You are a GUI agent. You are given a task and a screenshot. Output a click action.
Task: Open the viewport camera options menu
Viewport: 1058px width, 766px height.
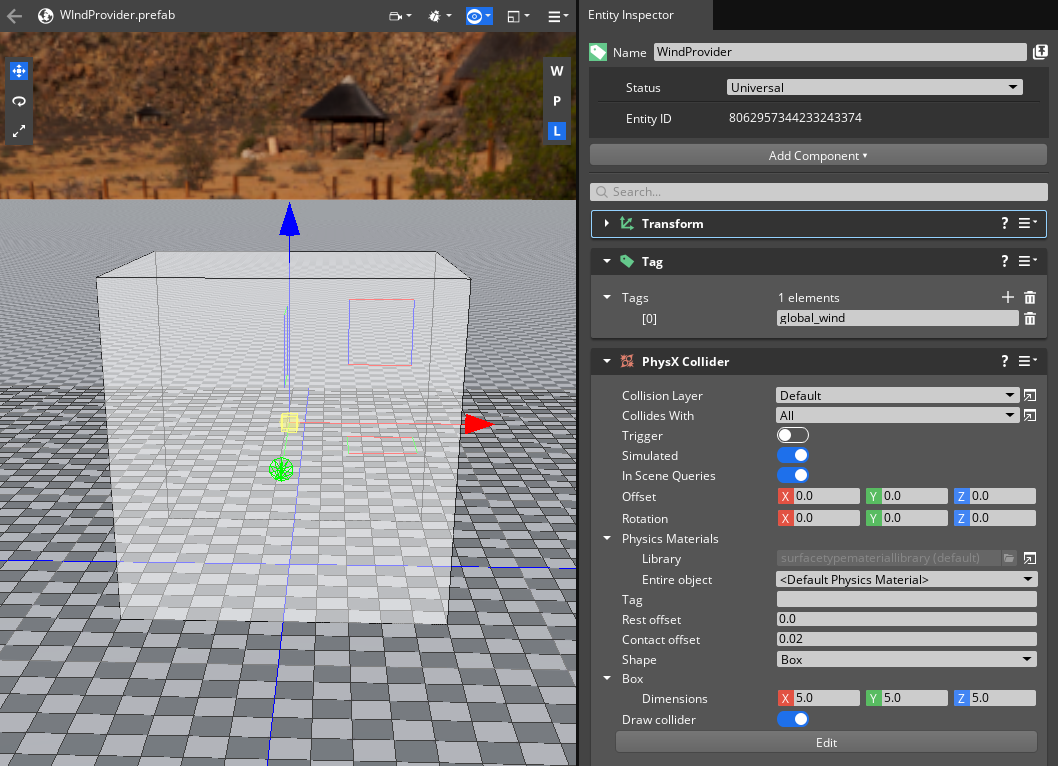point(400,16)
